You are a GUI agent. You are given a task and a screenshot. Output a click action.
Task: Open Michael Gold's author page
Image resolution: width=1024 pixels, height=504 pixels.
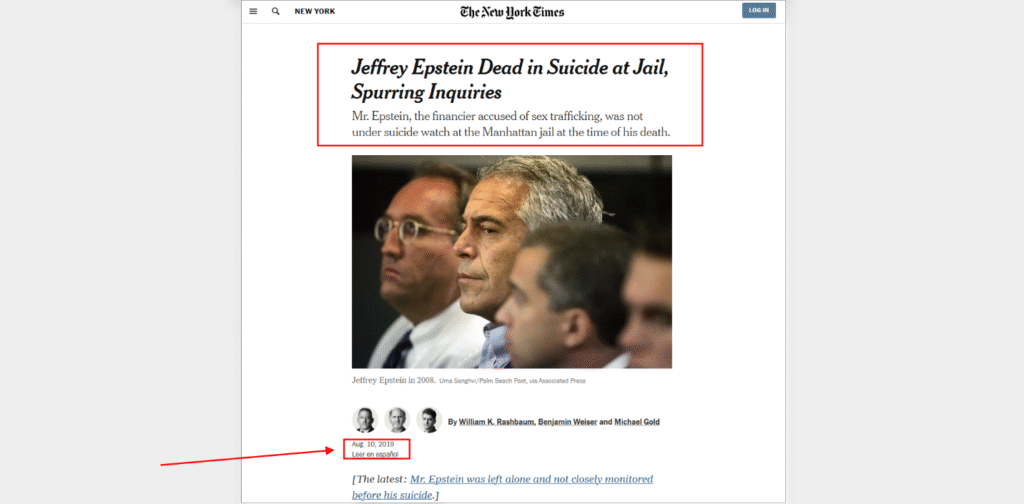tap(637, 422)
